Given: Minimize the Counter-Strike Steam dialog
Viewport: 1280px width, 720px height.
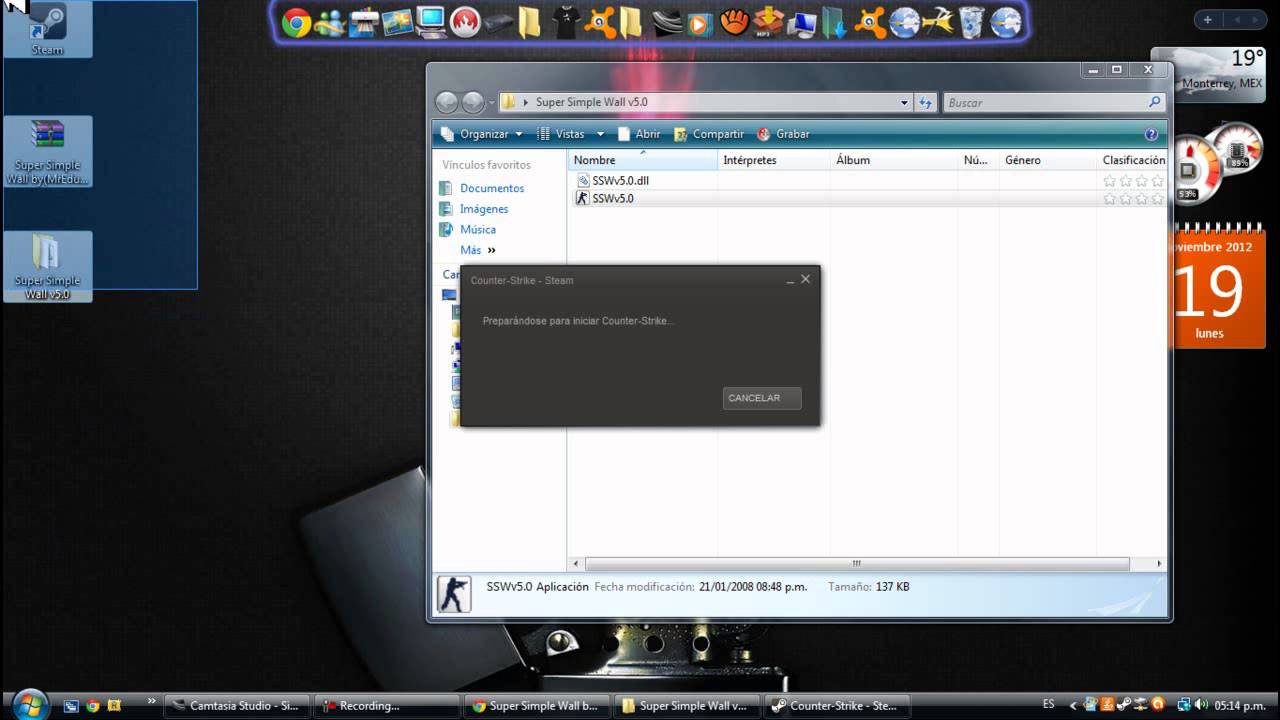Looking at the screenshot, I should (789, 281).
